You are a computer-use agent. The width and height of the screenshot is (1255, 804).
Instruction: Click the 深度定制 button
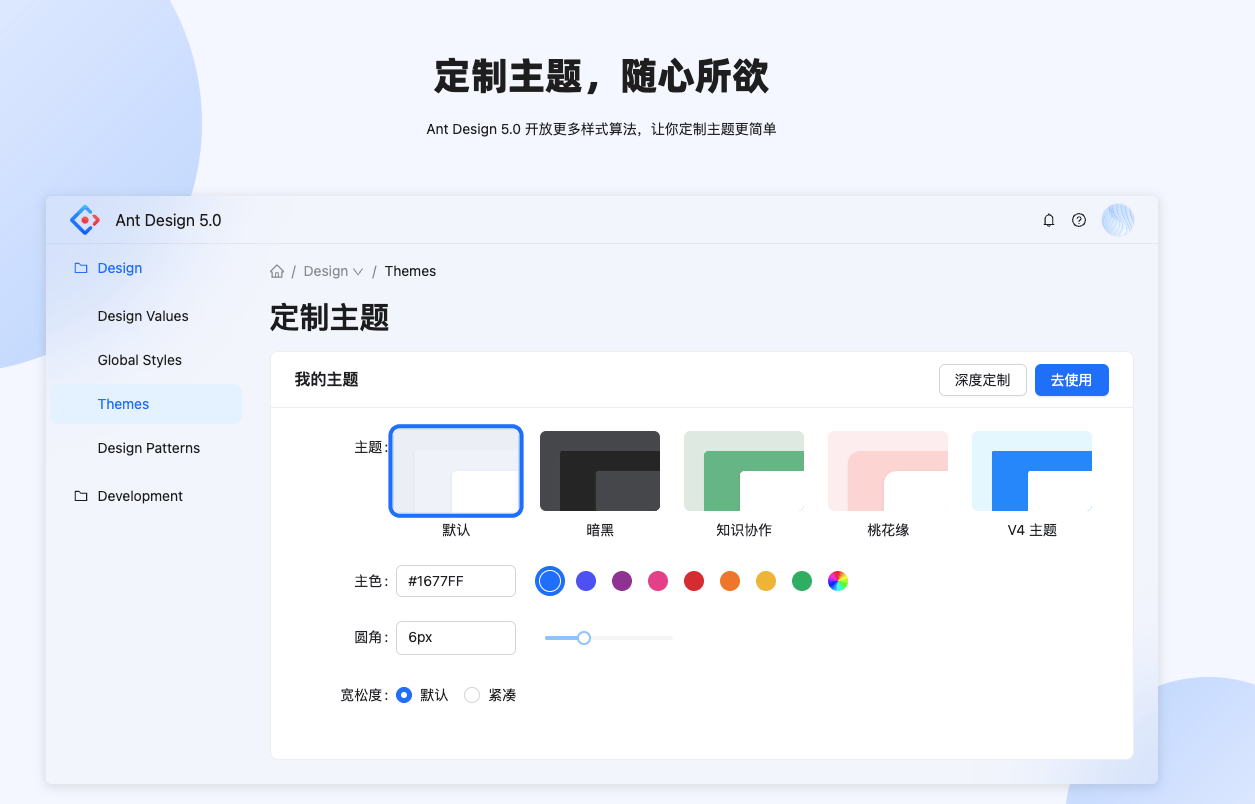click(983, 380)
